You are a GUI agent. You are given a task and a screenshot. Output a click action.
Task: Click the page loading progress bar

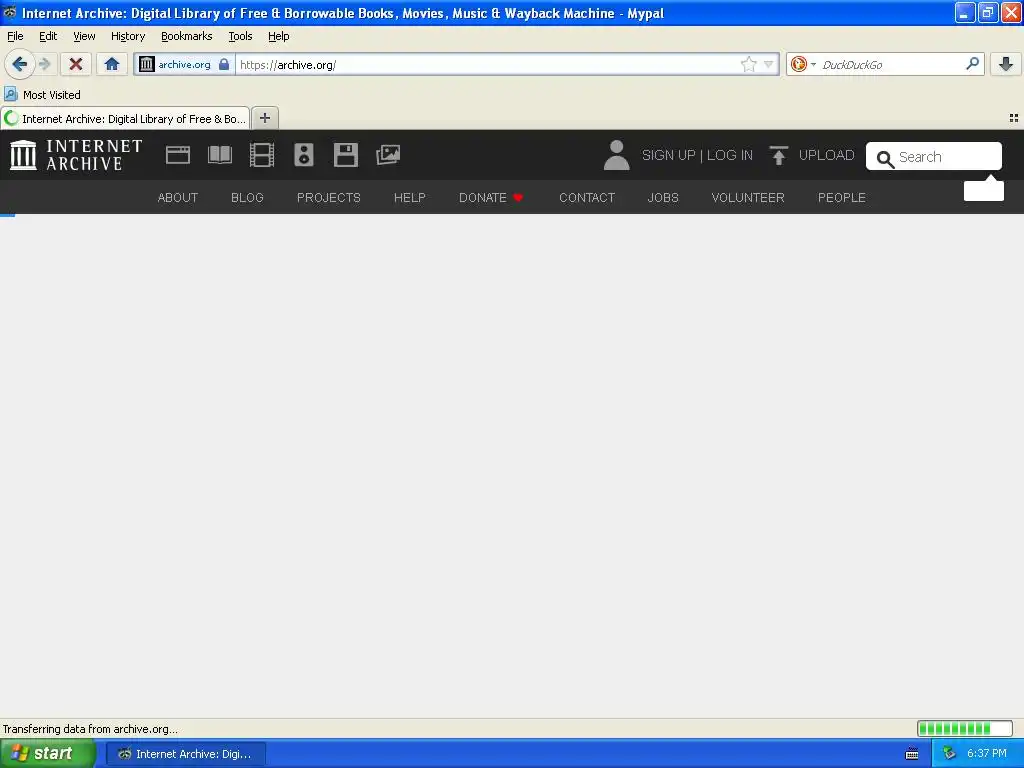(965, 728)
